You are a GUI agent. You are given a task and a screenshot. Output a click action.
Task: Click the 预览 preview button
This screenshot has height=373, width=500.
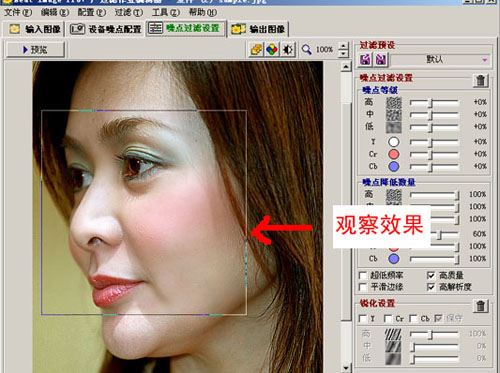coord(35,50)
